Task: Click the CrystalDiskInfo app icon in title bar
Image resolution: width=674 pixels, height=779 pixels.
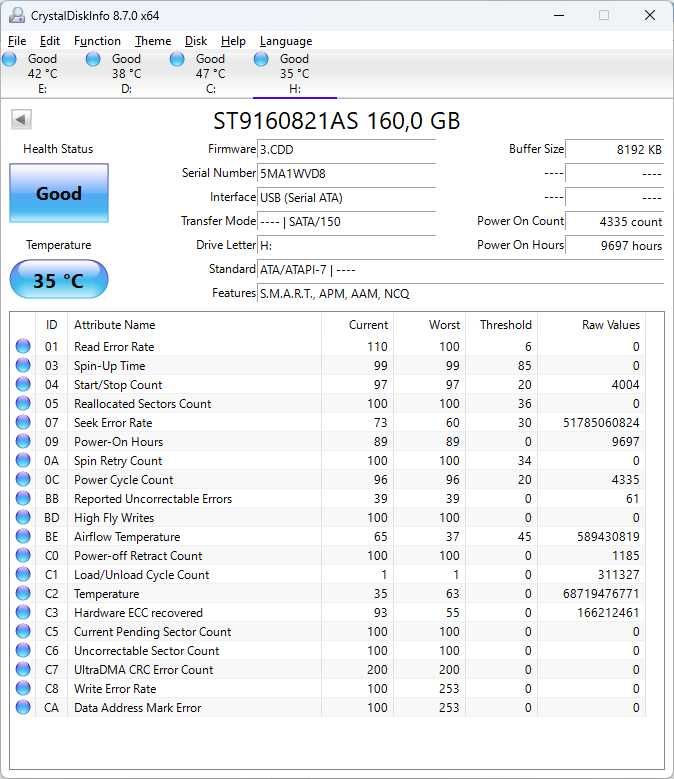Action: click(x=17, y=15)
